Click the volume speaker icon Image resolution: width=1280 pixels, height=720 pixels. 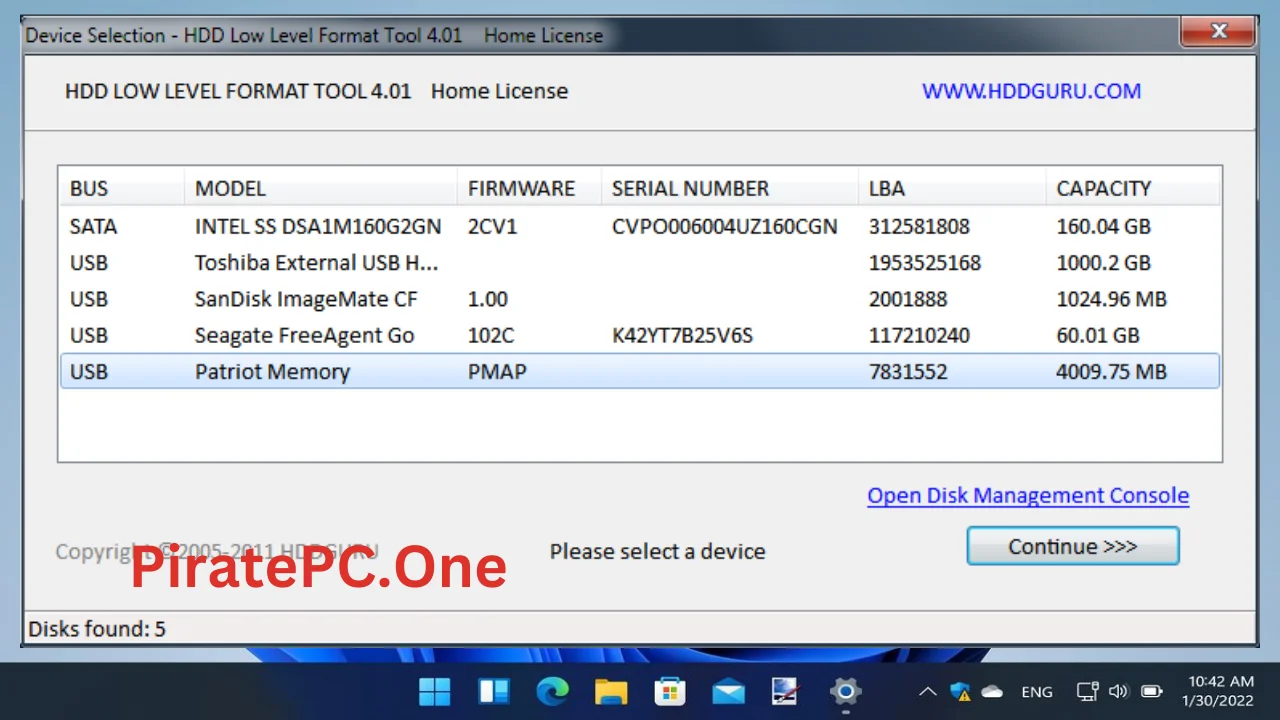point(1119,691)
